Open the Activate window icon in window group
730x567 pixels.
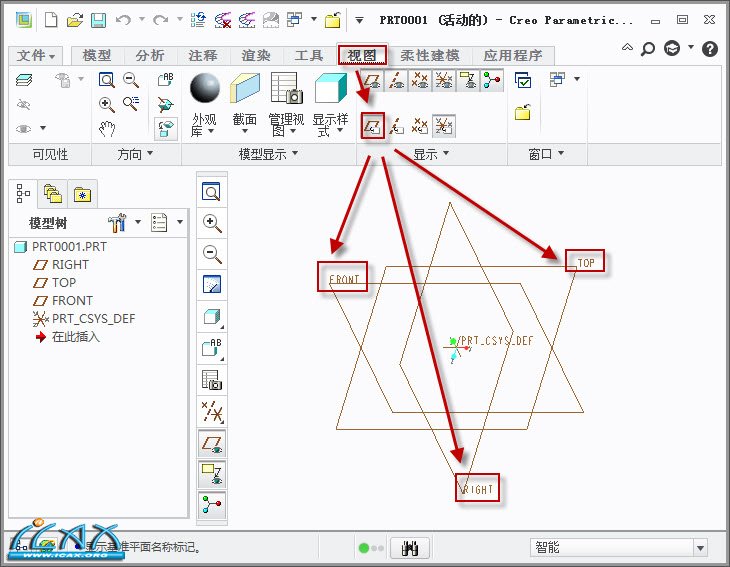(523, 80)
